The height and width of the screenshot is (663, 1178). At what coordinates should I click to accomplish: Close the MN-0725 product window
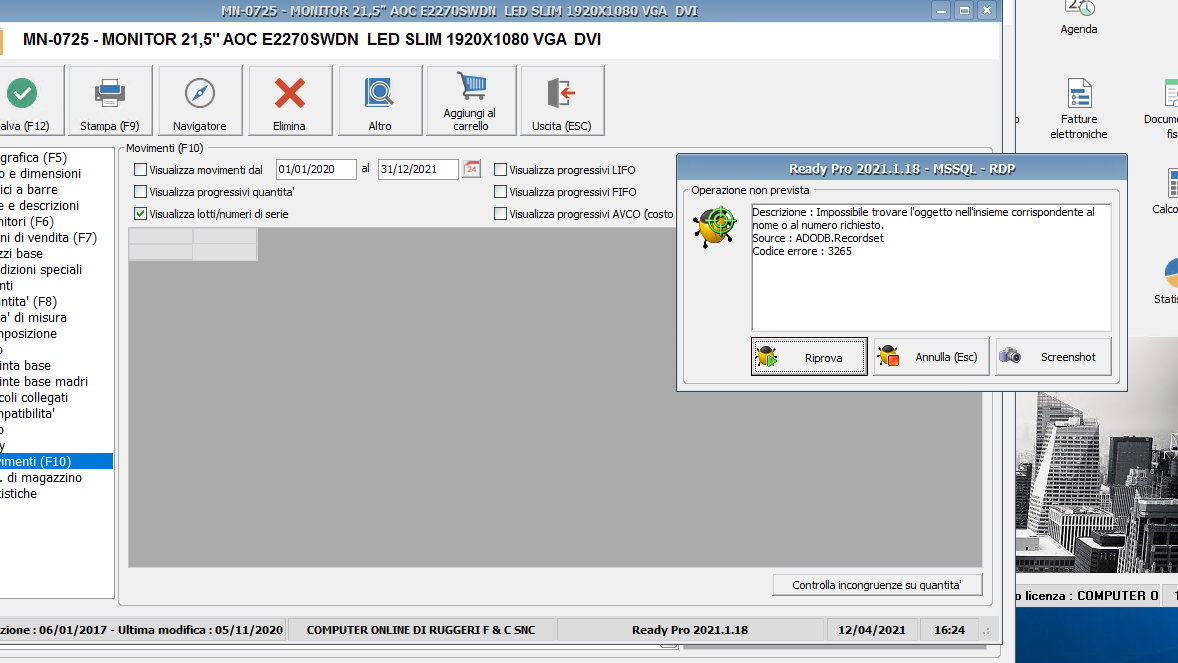point(987,11)
